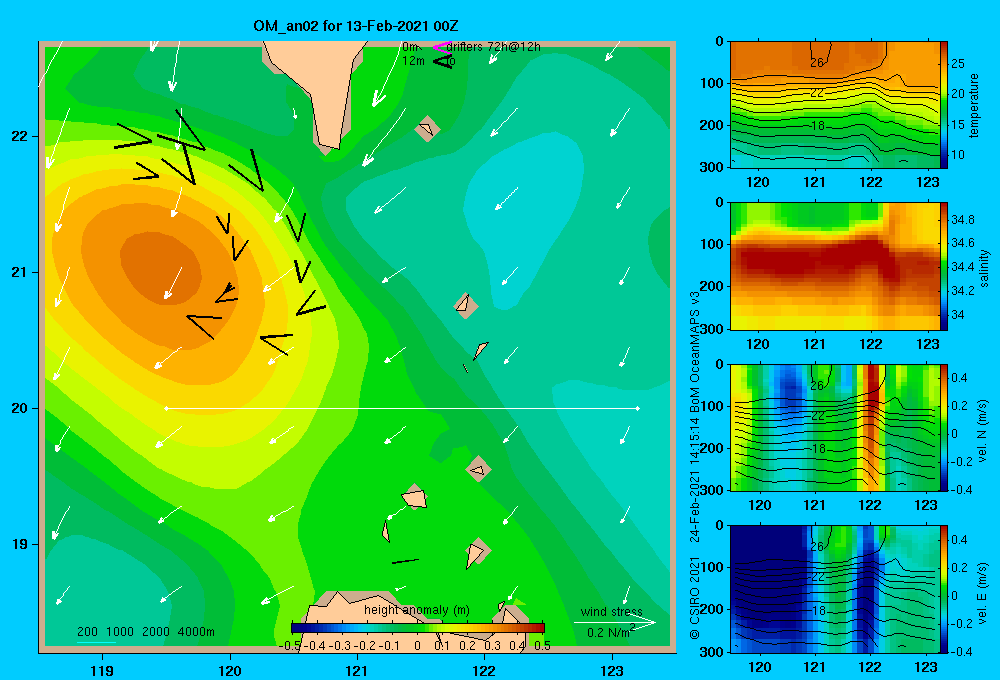1000x680 pixels.
Task: Click longitude label 123 on main map
Action: 612,670
